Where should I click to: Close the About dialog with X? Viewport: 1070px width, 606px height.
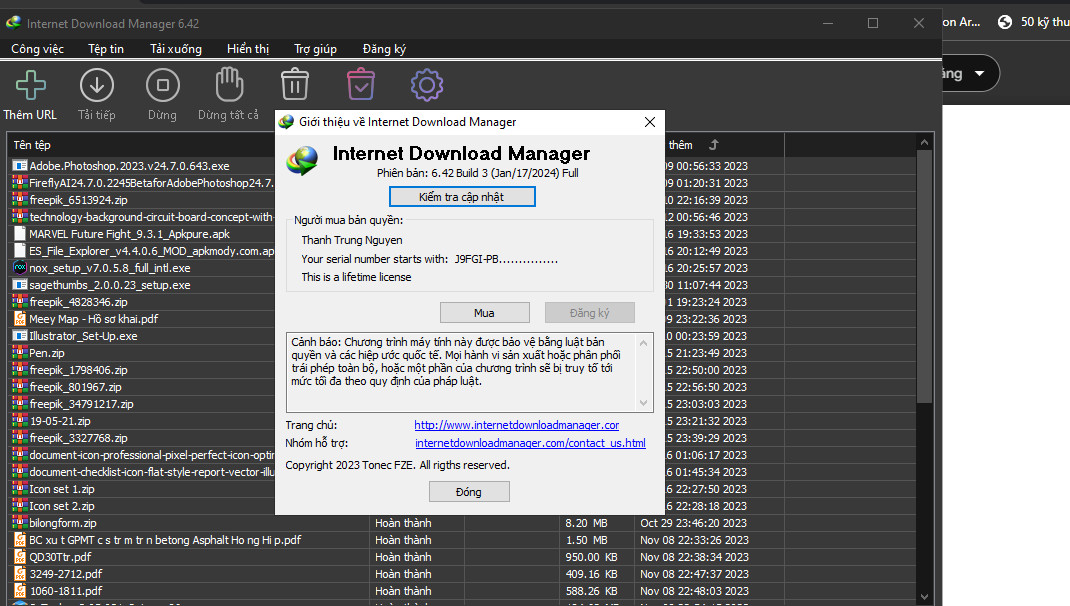[x=650, y=121]
